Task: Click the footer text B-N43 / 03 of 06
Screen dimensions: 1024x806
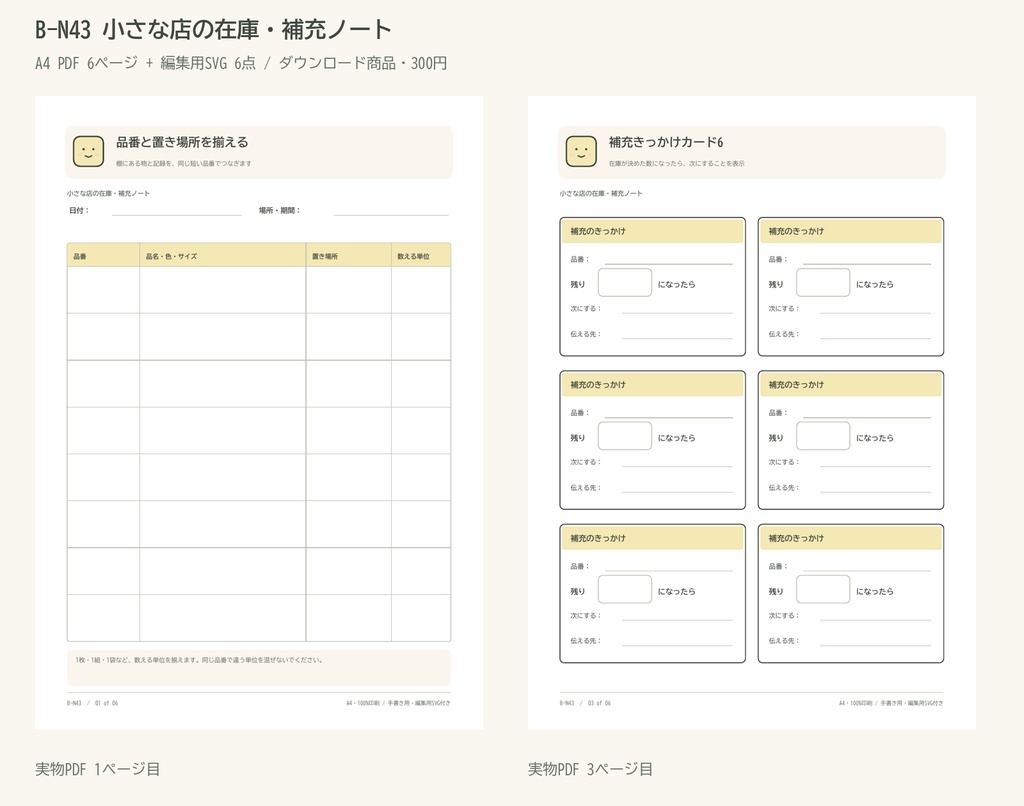Action: 585,703
